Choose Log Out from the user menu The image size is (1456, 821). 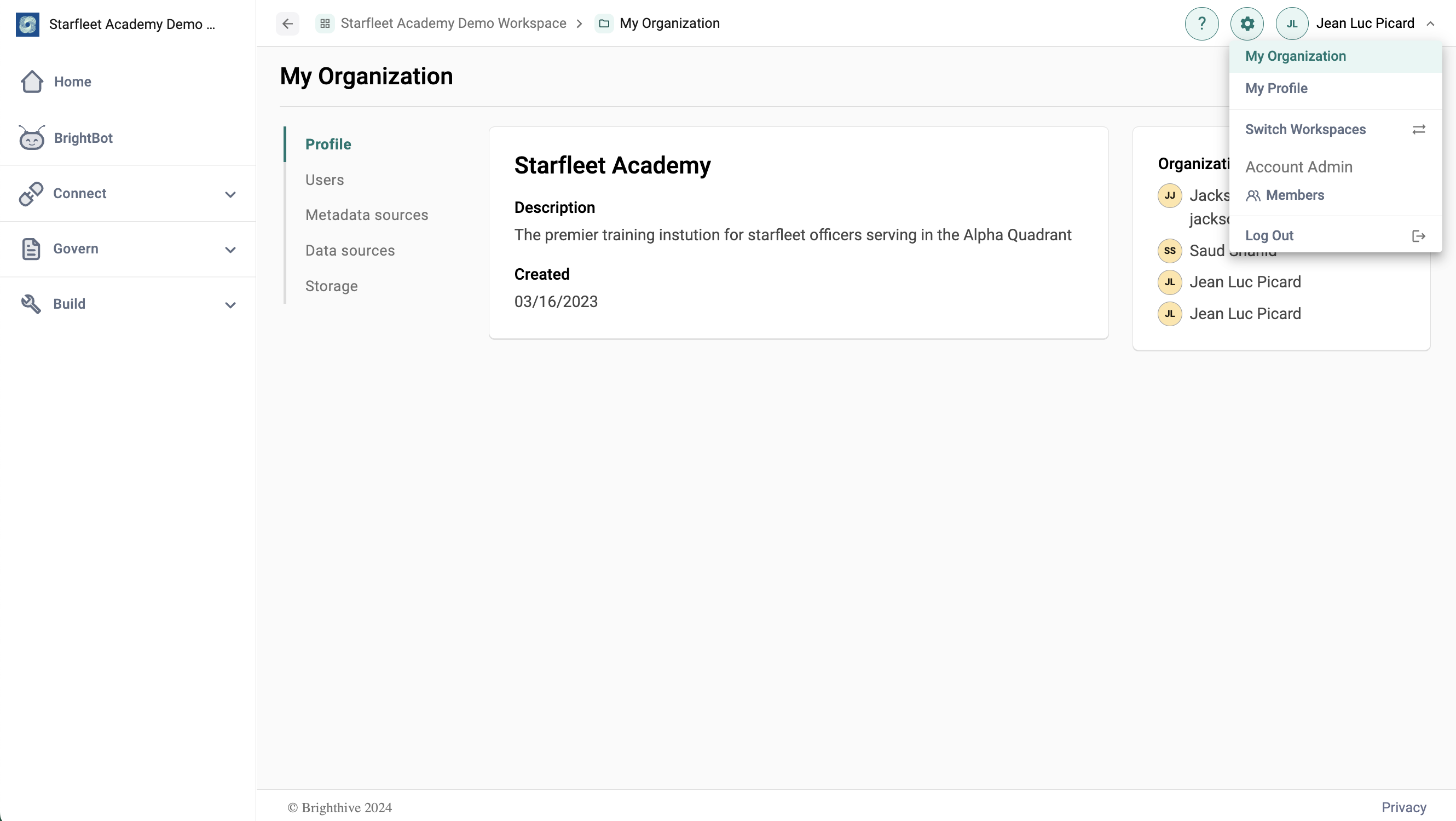pyautogui.click(x=1336, y=235)
